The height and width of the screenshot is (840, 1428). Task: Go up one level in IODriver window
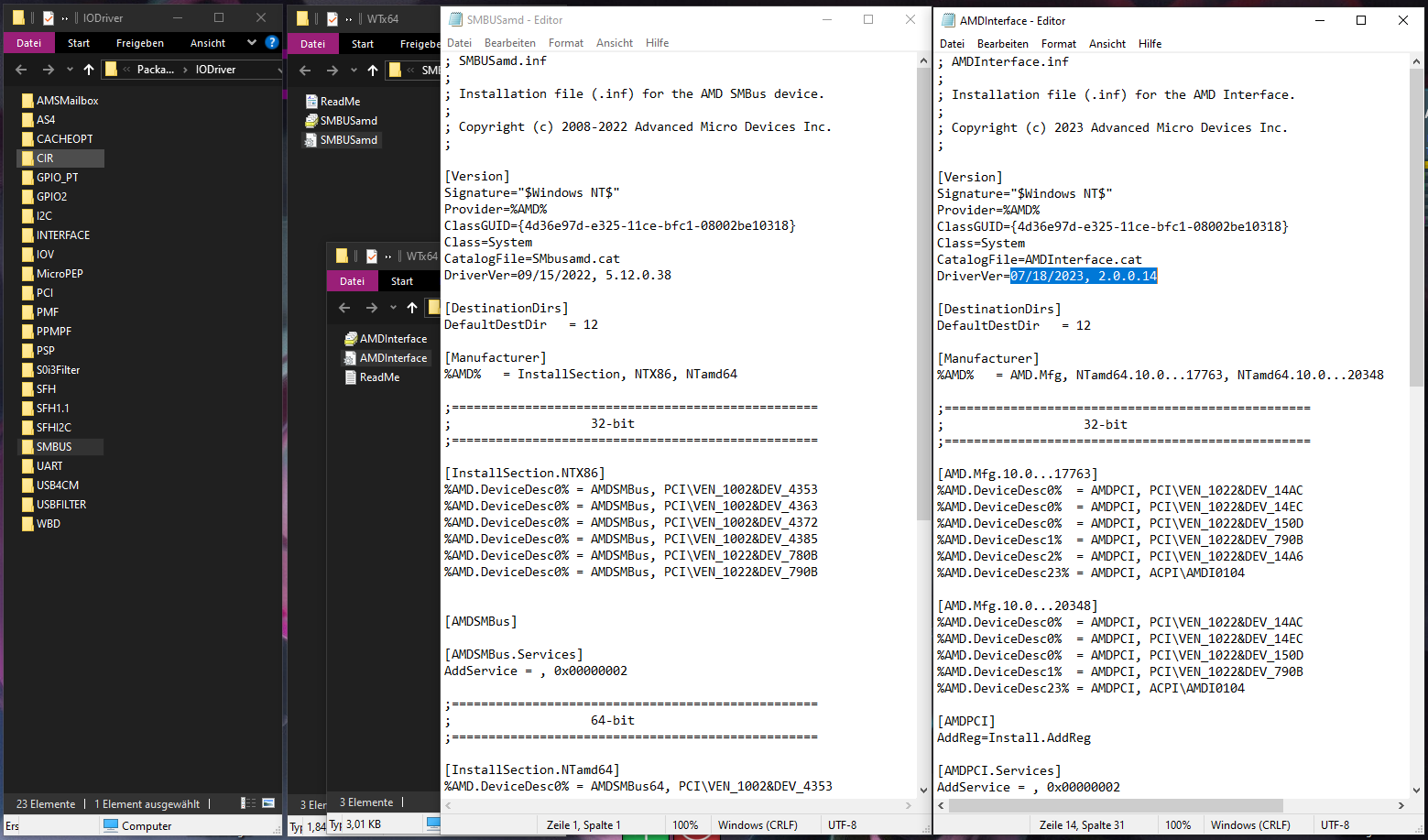[x=89, y=70]
